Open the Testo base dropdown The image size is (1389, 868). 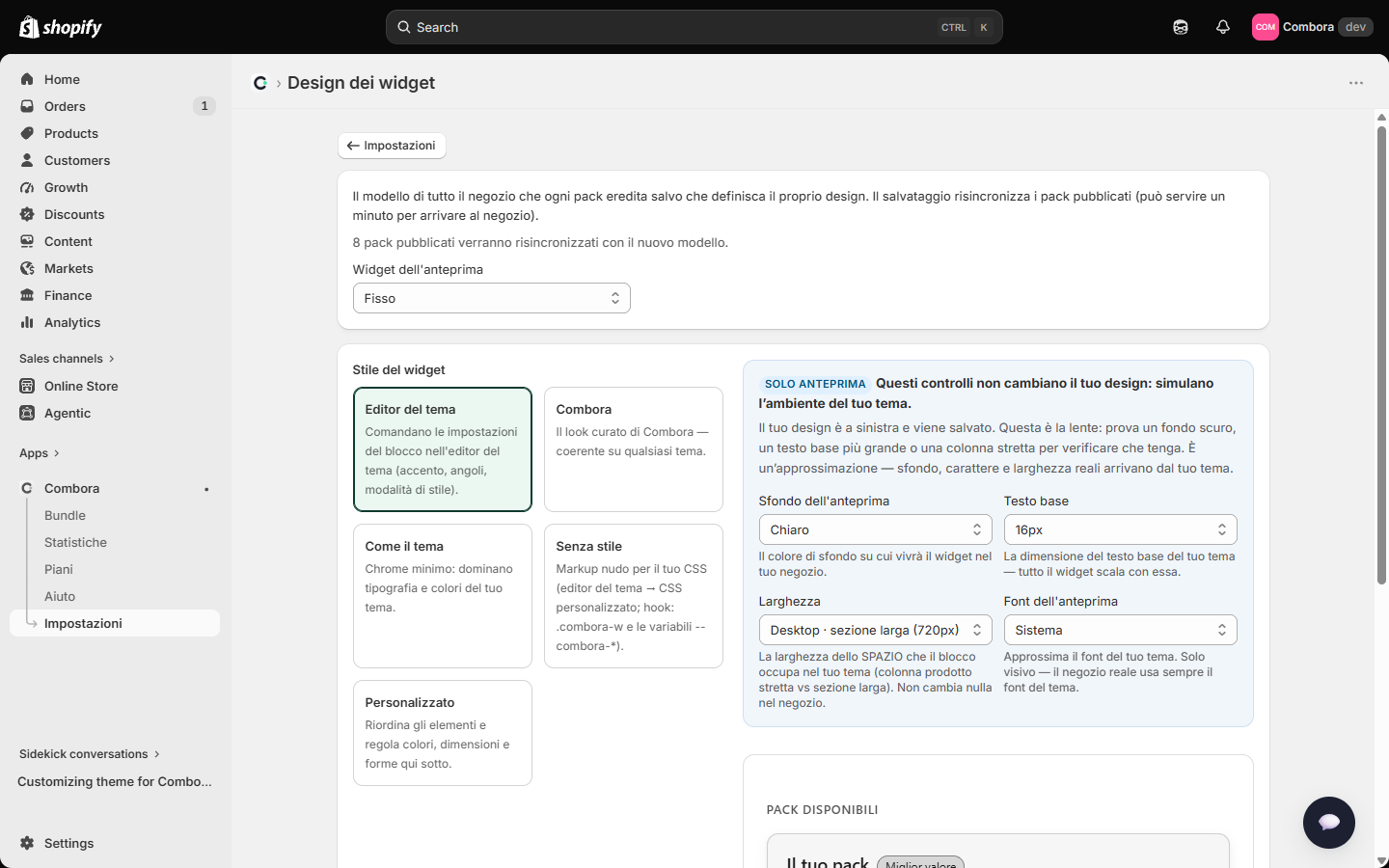1121,529
